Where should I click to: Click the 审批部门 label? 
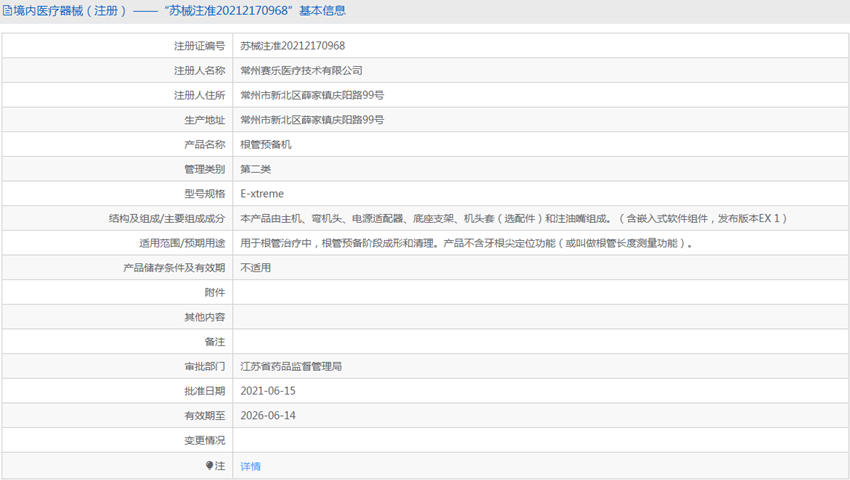point(204,366)
